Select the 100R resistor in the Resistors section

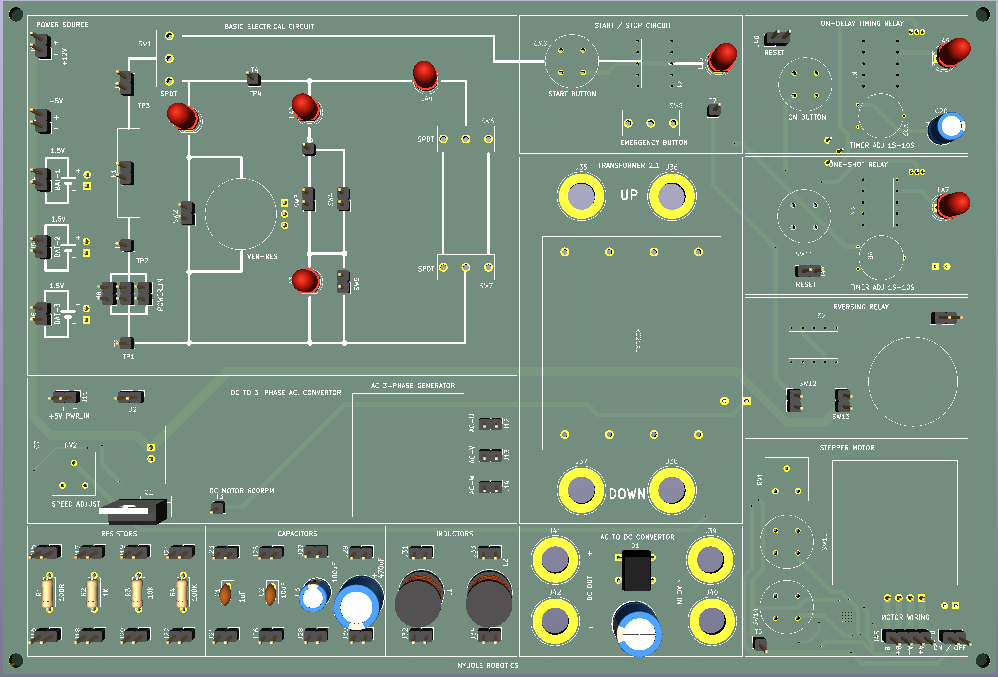click(x=47, y=592)
